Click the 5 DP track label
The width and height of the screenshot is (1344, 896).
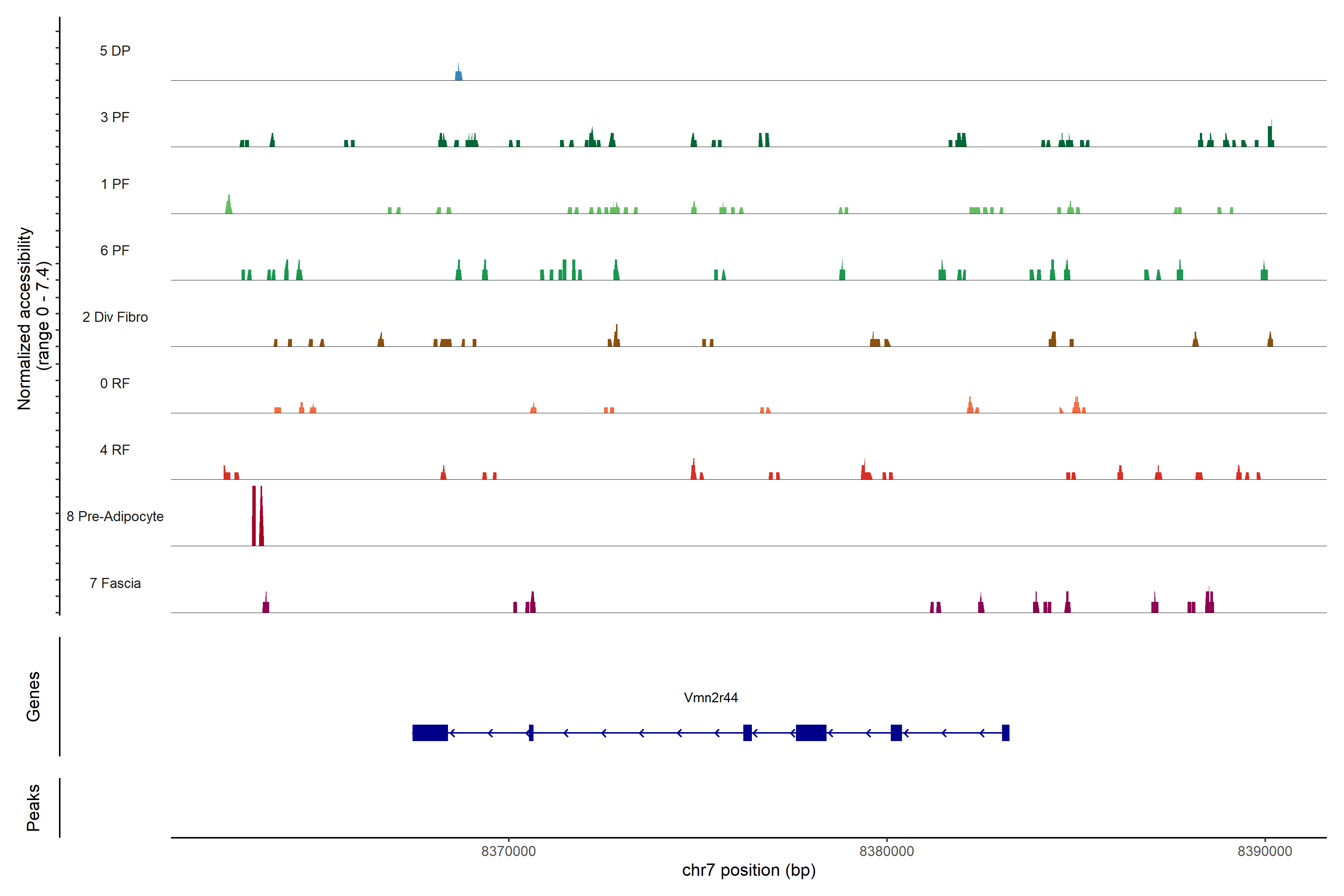point(115,51)
